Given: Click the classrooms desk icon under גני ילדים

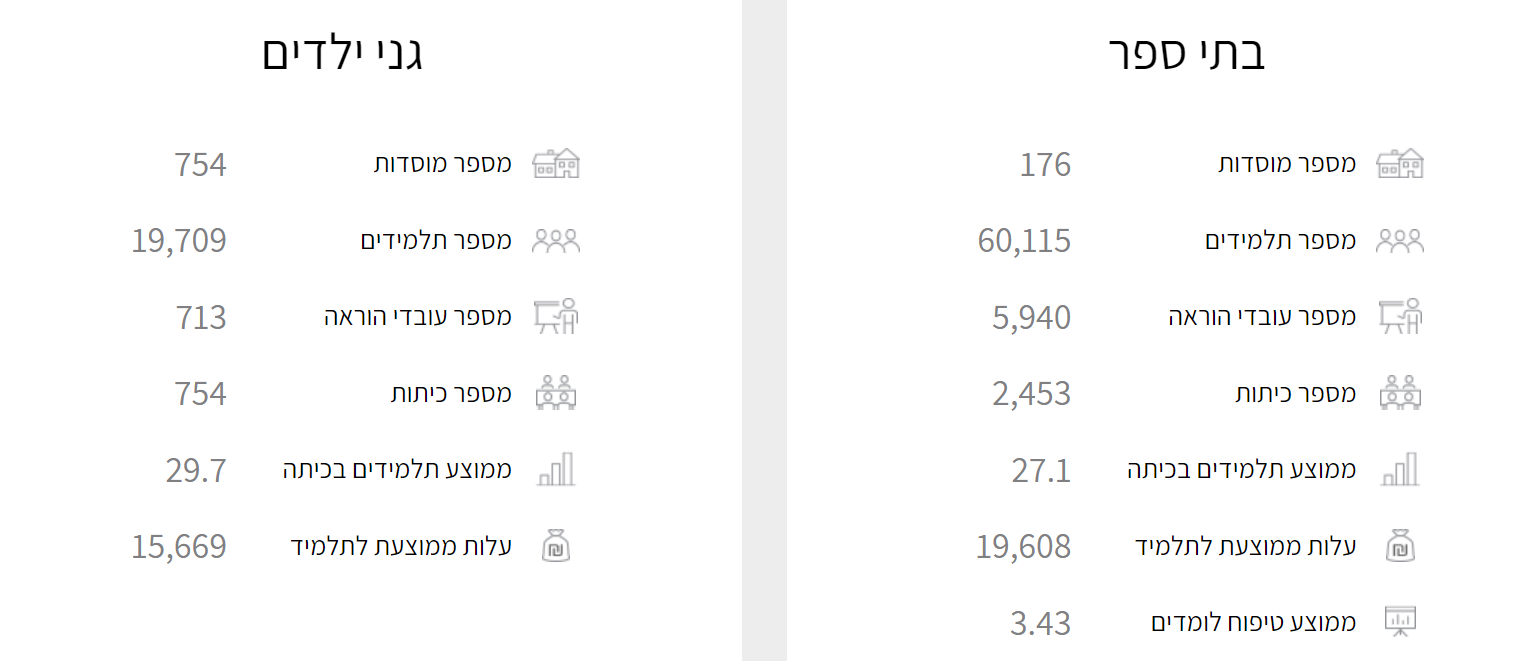Looking at the screenshot, I should click(556, 393).
